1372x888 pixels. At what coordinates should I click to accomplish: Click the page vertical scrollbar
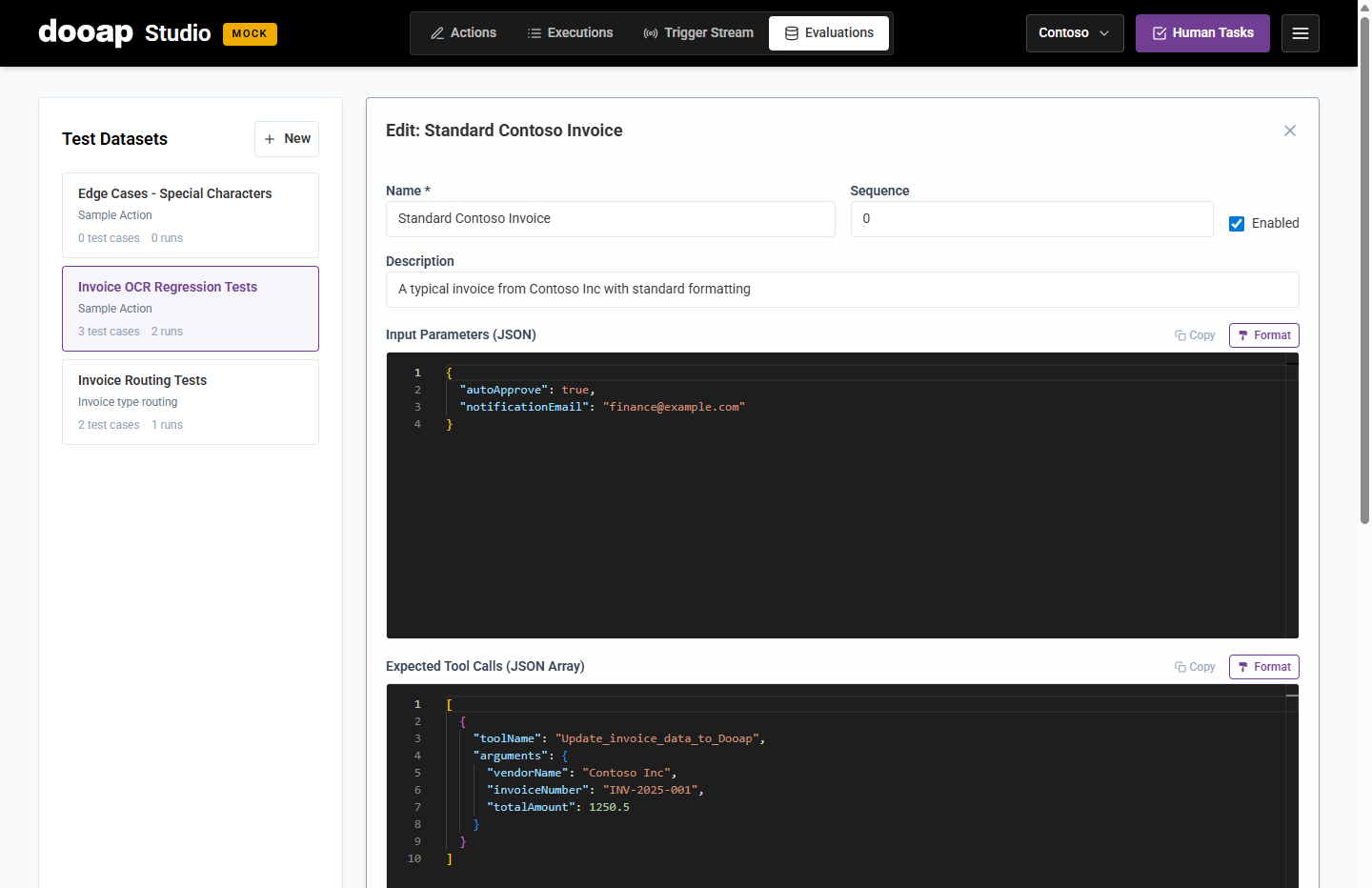click(1364, 272)
